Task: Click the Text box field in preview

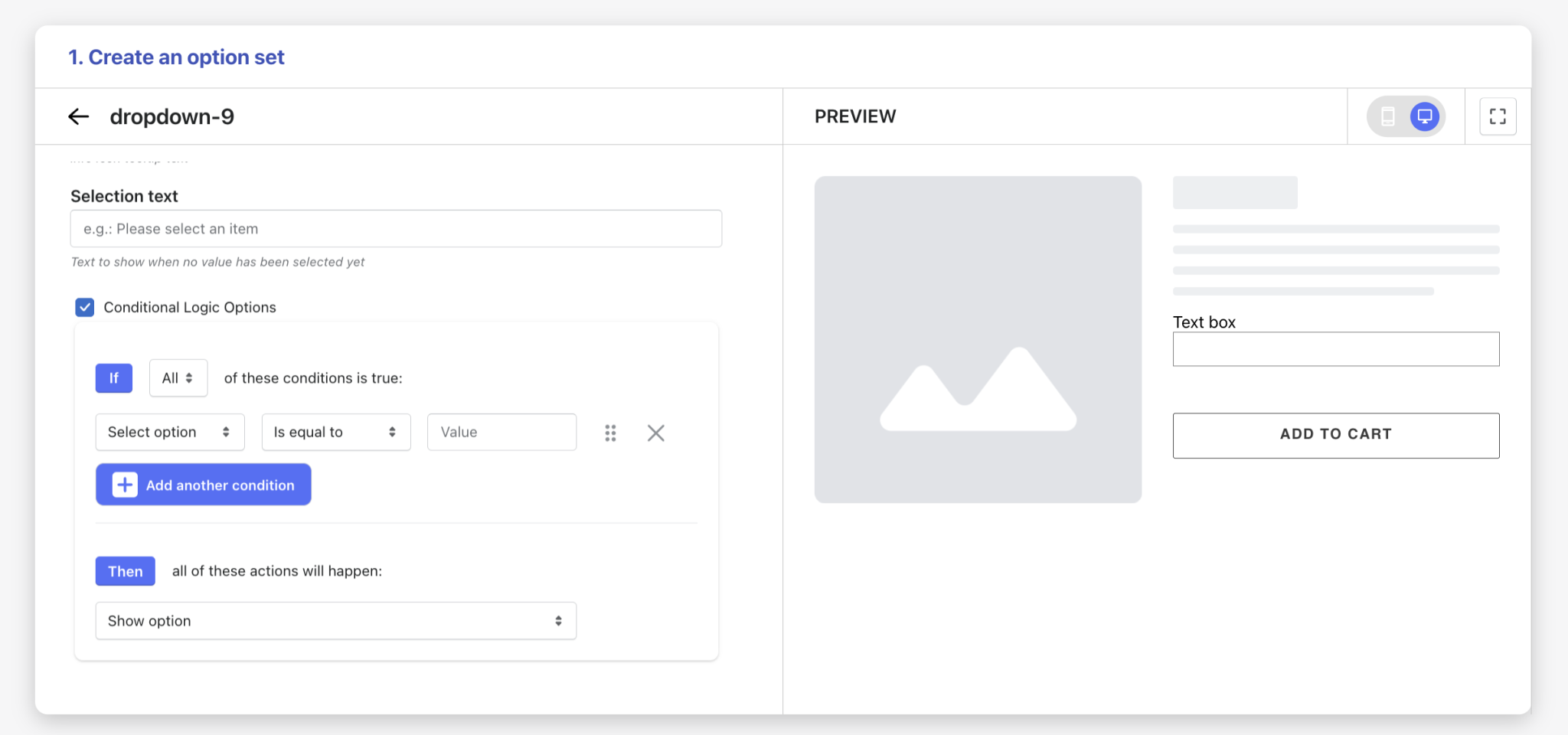Action: coord(1335,349)
